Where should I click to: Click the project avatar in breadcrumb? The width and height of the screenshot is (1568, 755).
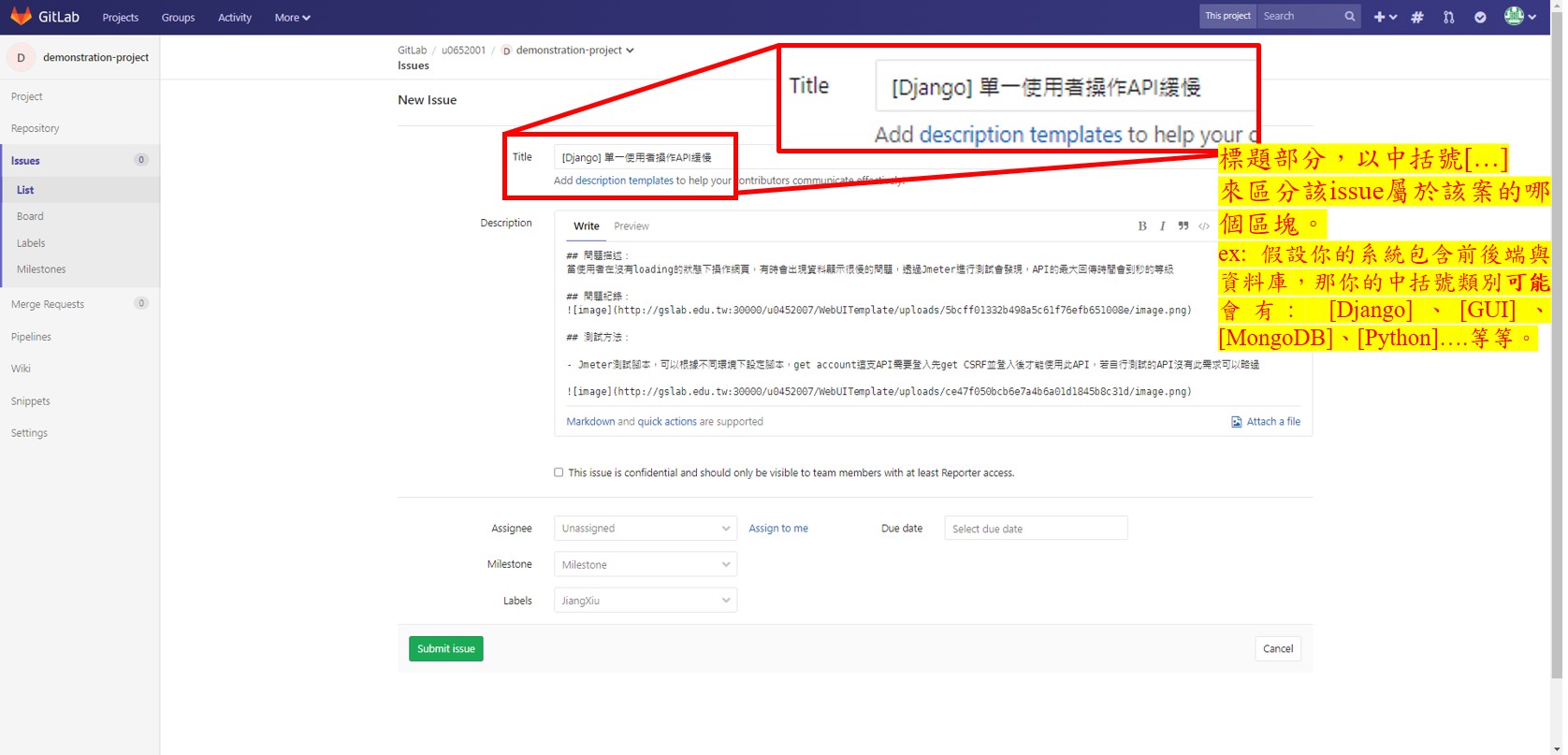pos(506,51)
